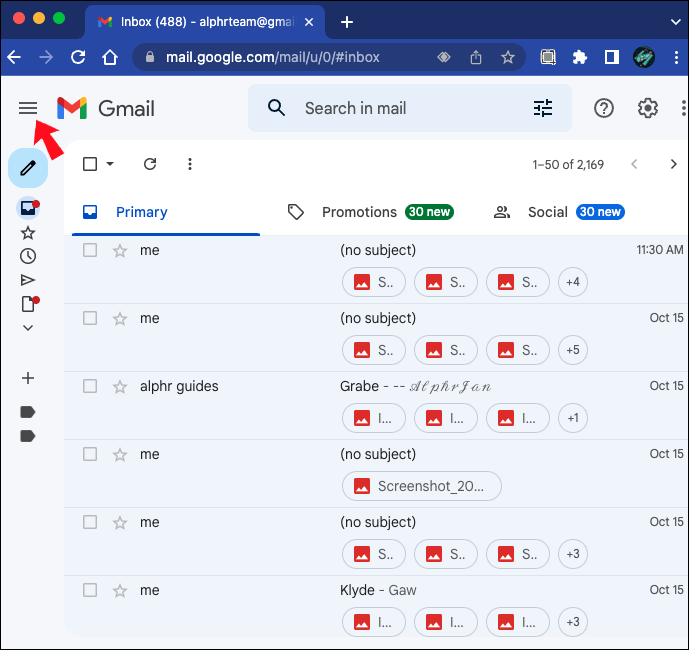Show search options filter icon

[543, 108]
